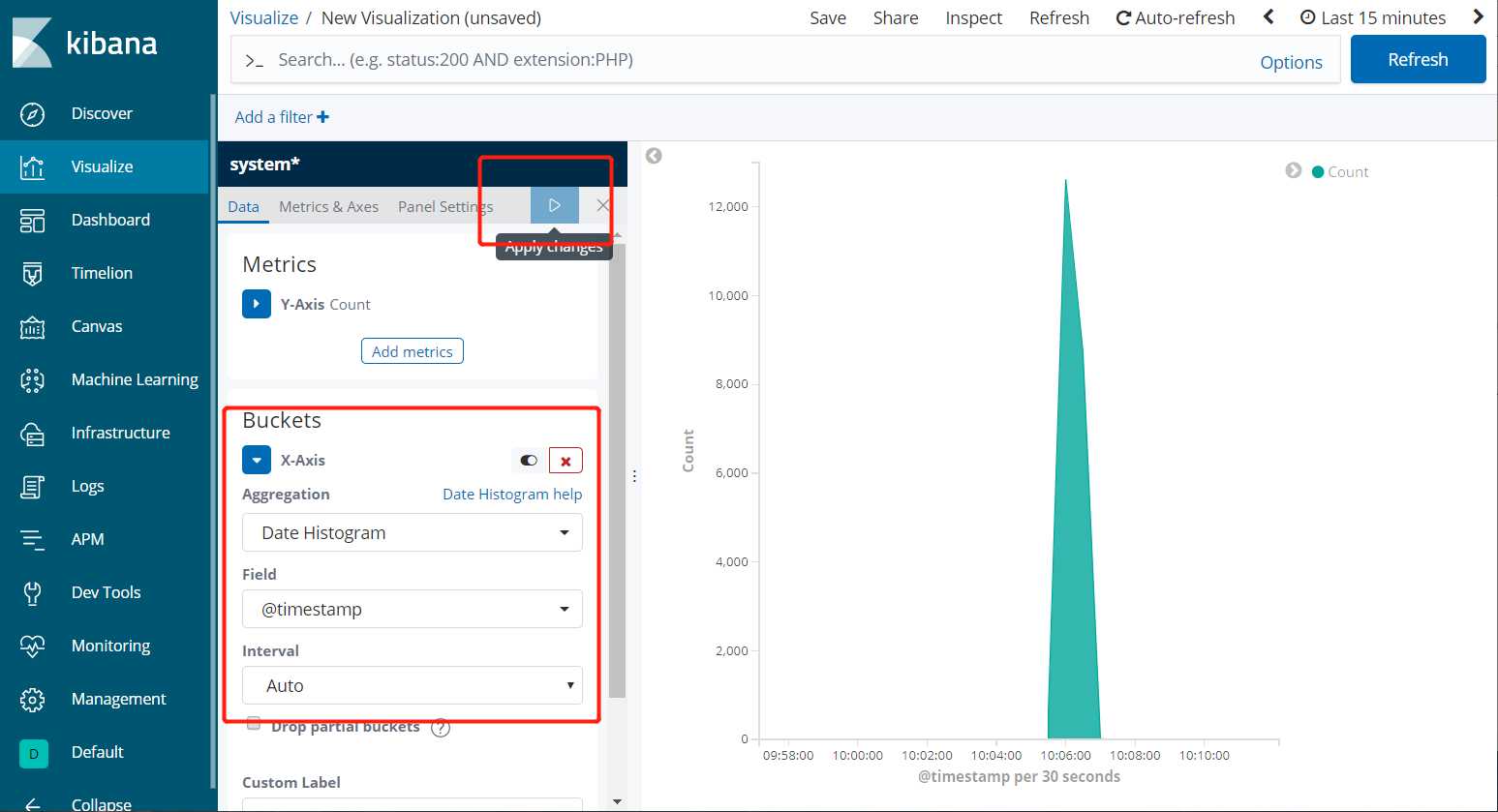Open the Aggregation Date Histogram dropdown
The width and height of the screenshot is (1498, 812).
(413, 532)
